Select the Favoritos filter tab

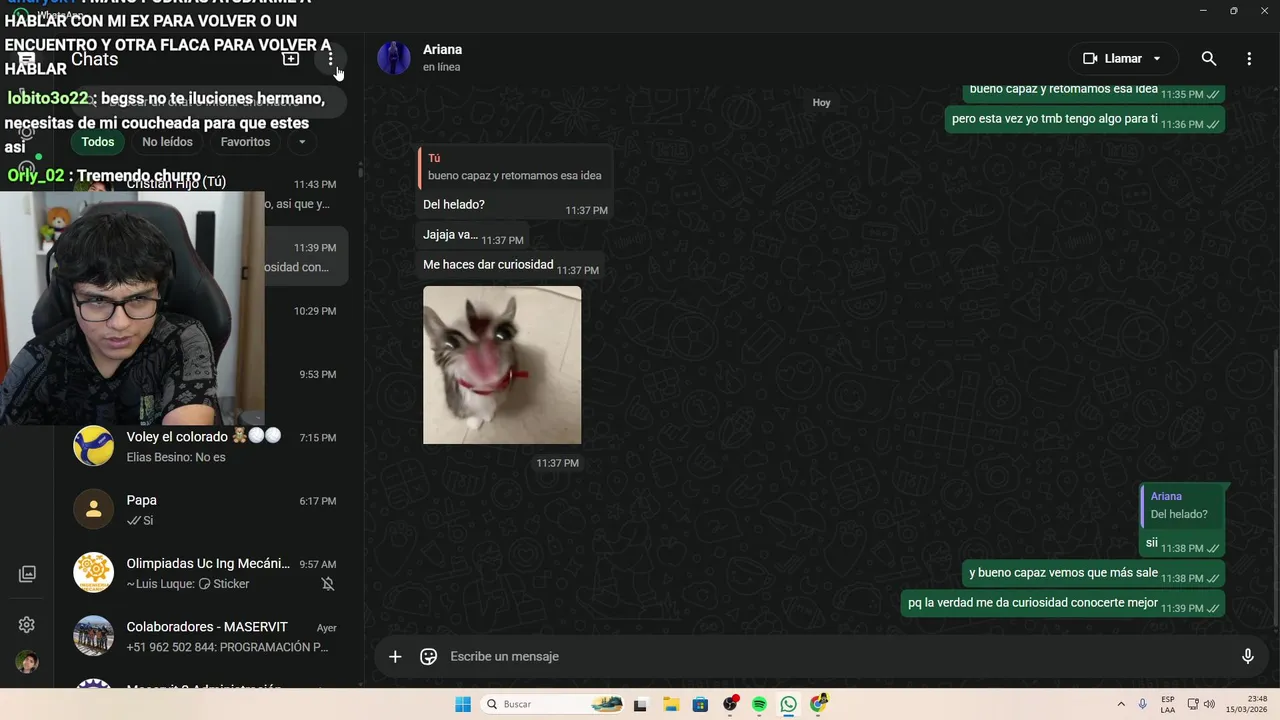pyautogui.click(x=246, y=142)
